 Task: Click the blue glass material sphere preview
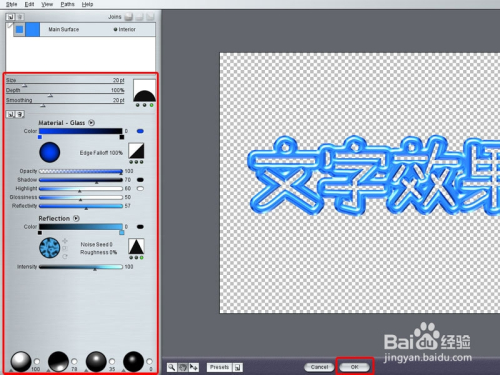tap(50, 152)
